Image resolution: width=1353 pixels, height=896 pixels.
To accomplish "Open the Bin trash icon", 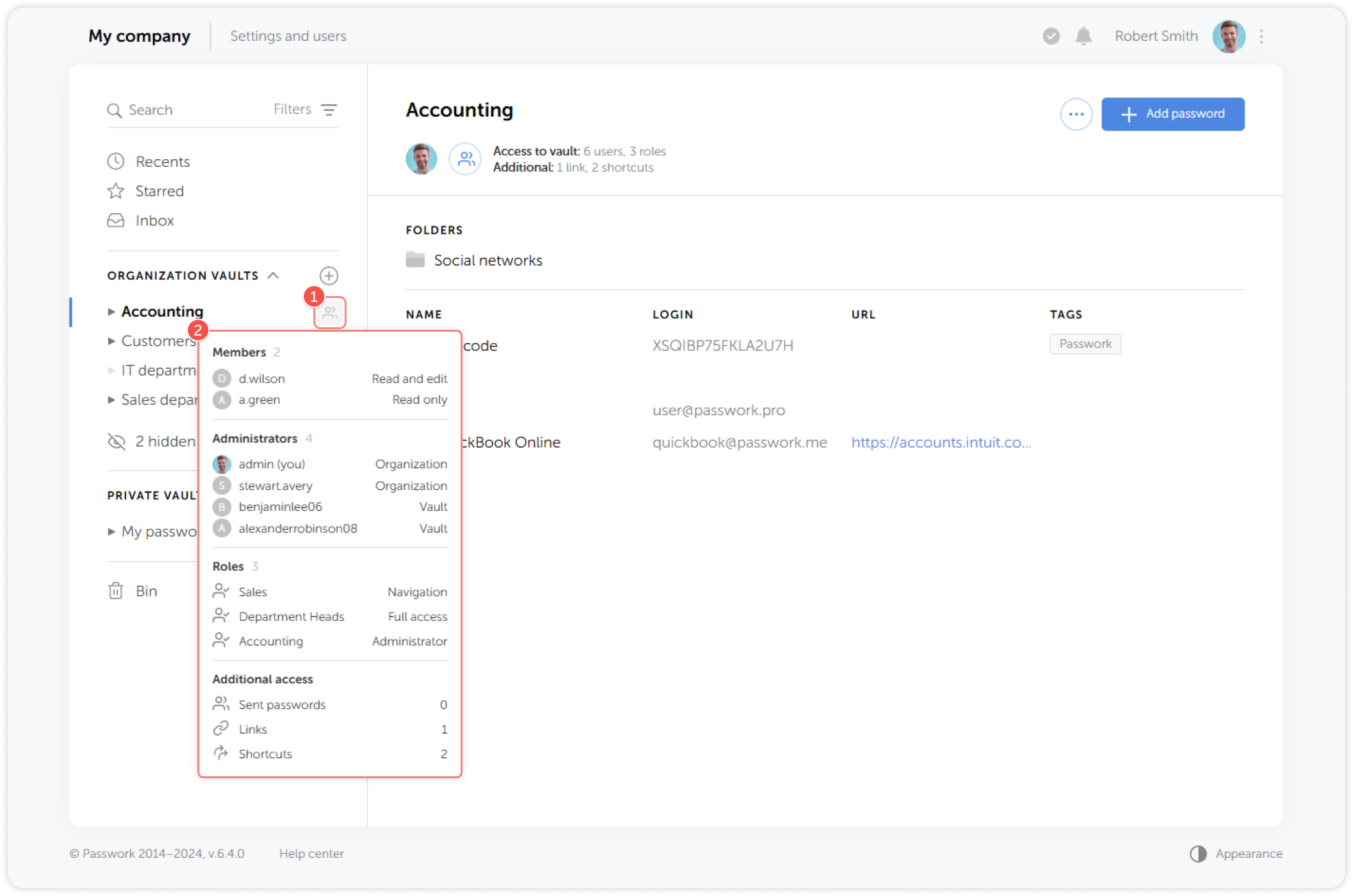I will 116,591.
